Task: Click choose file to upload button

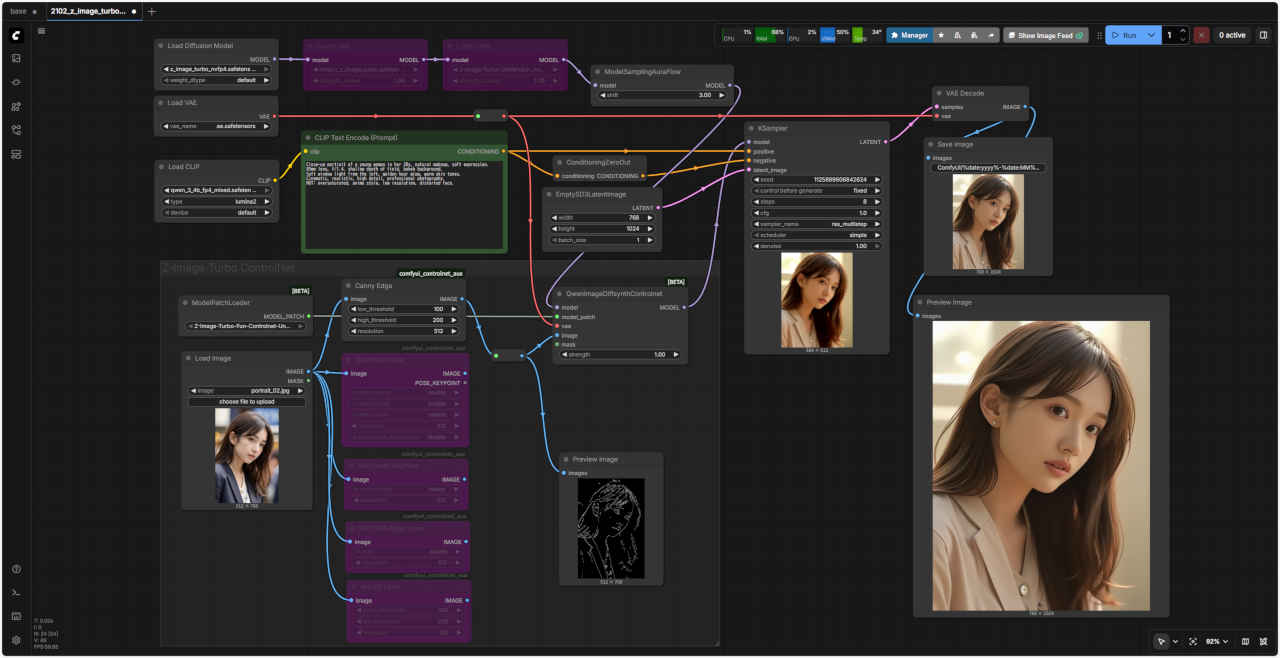Action: [x=247, y=402]
